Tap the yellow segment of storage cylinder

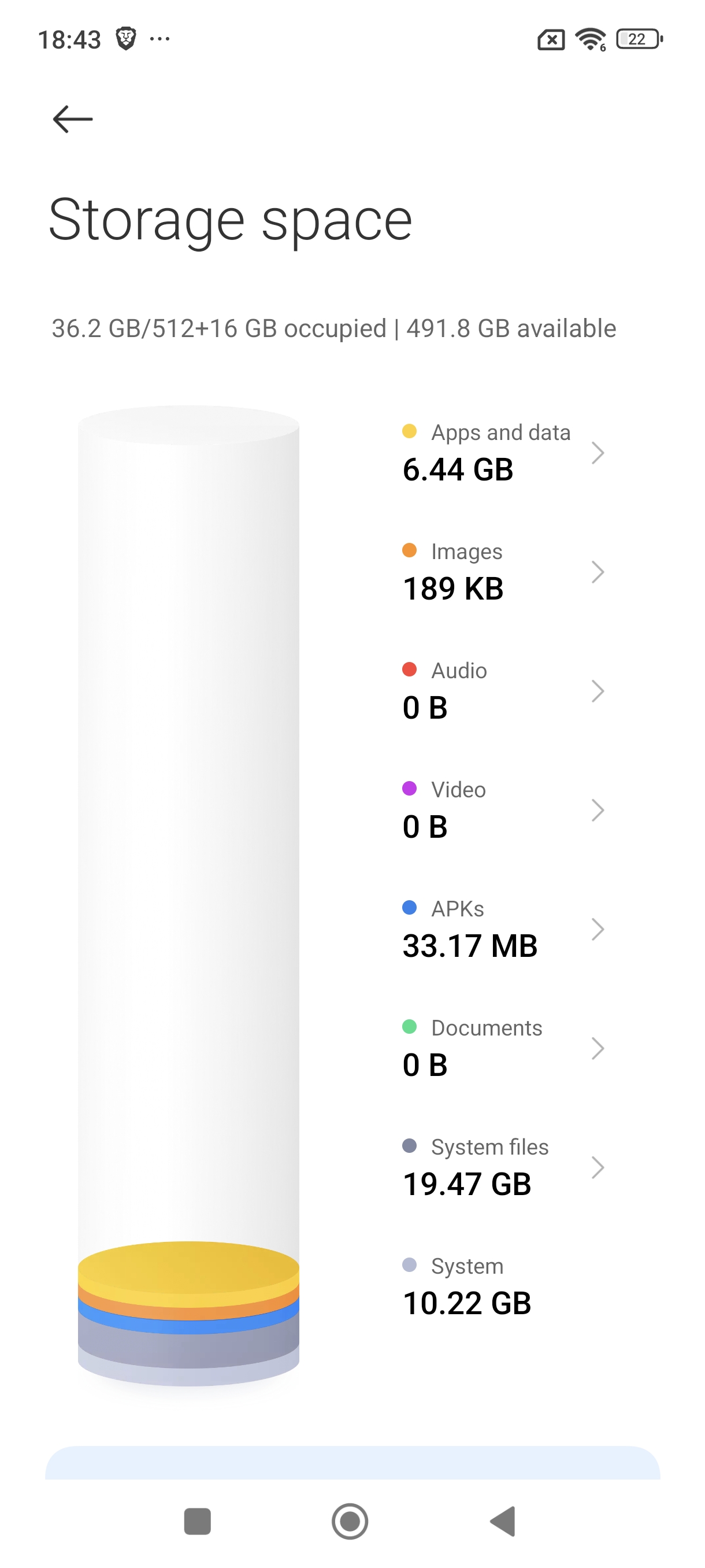[188, 1269]
